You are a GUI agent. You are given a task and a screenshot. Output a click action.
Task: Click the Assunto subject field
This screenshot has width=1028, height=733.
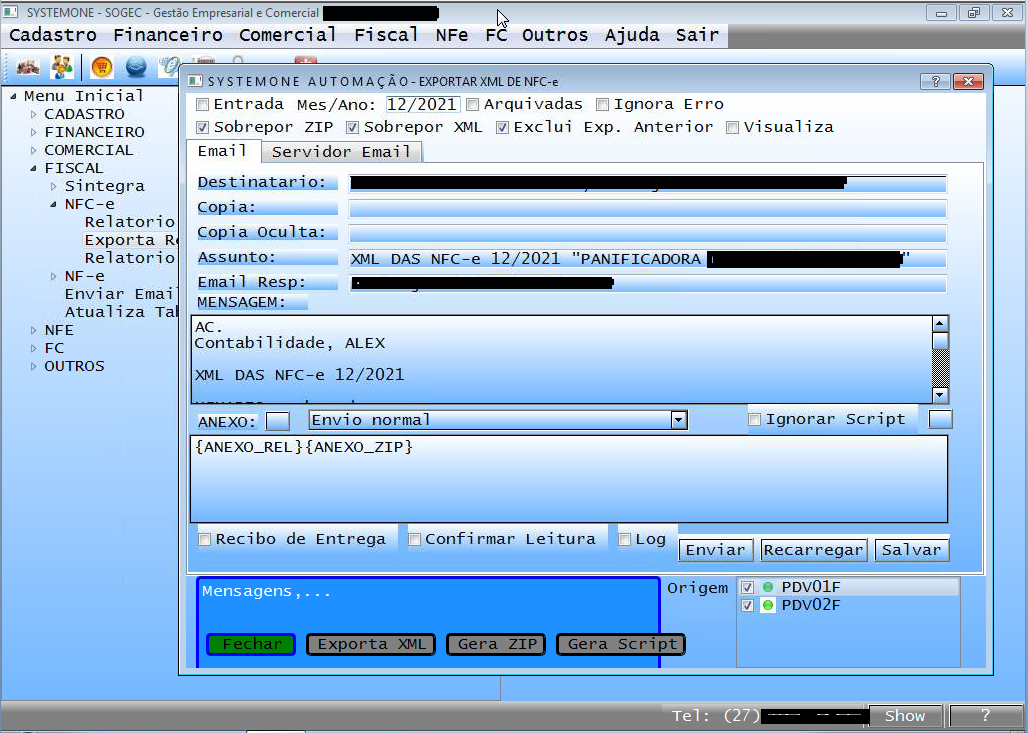[648, 259]
